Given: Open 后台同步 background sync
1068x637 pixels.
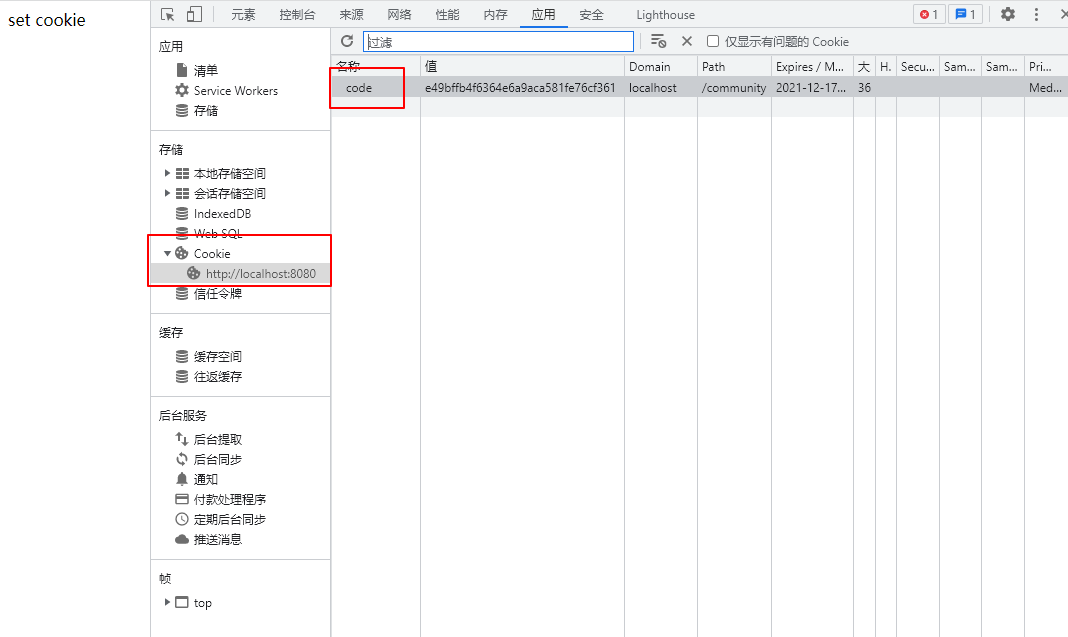Looking at the screenshot, I should tap(218, 459).
